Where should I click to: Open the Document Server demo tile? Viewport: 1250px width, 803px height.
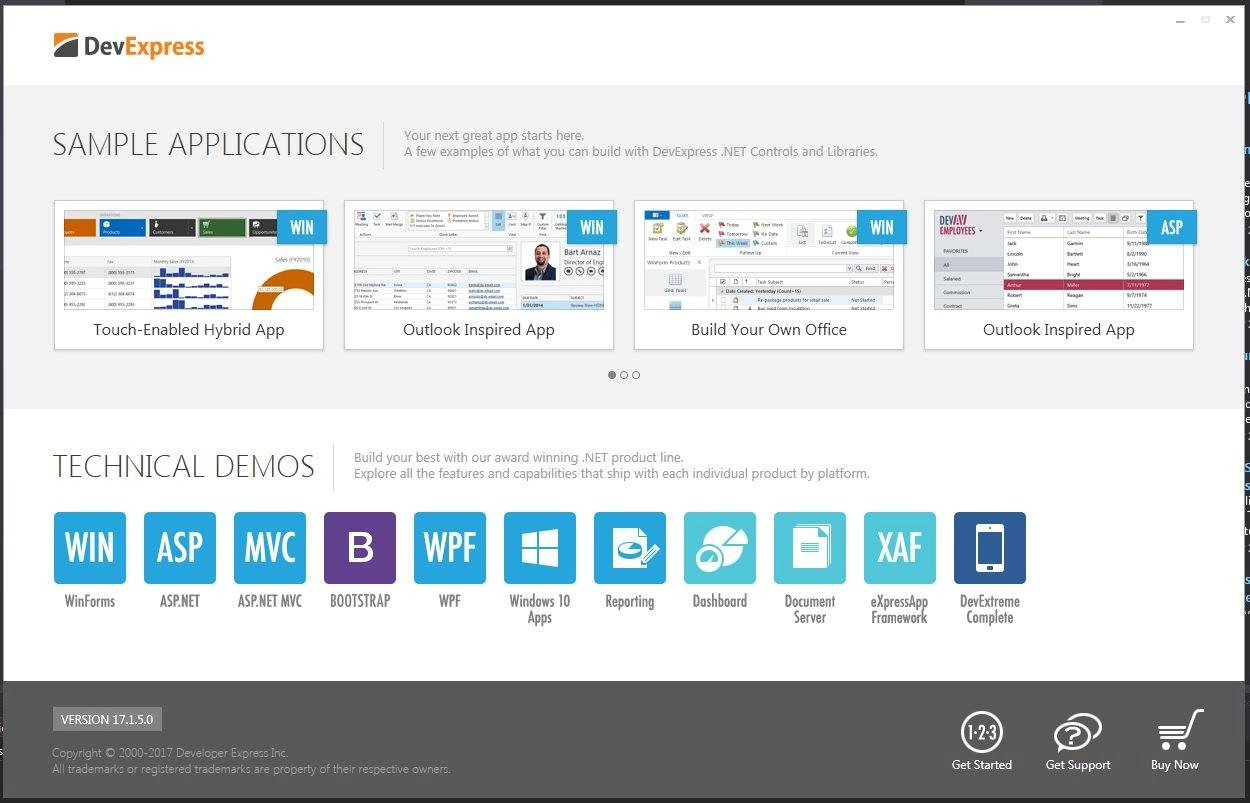(x=810, y=547)
